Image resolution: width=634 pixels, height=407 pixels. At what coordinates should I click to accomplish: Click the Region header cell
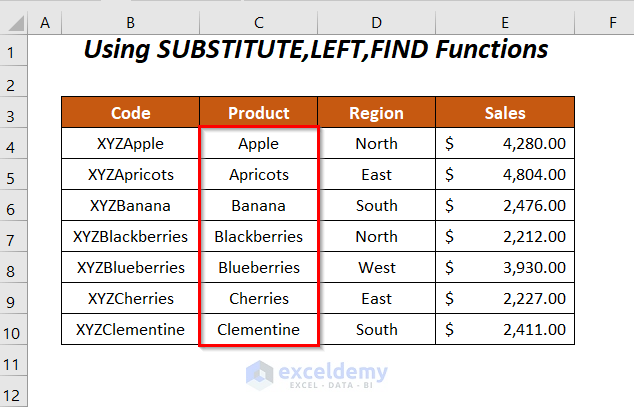376,113
